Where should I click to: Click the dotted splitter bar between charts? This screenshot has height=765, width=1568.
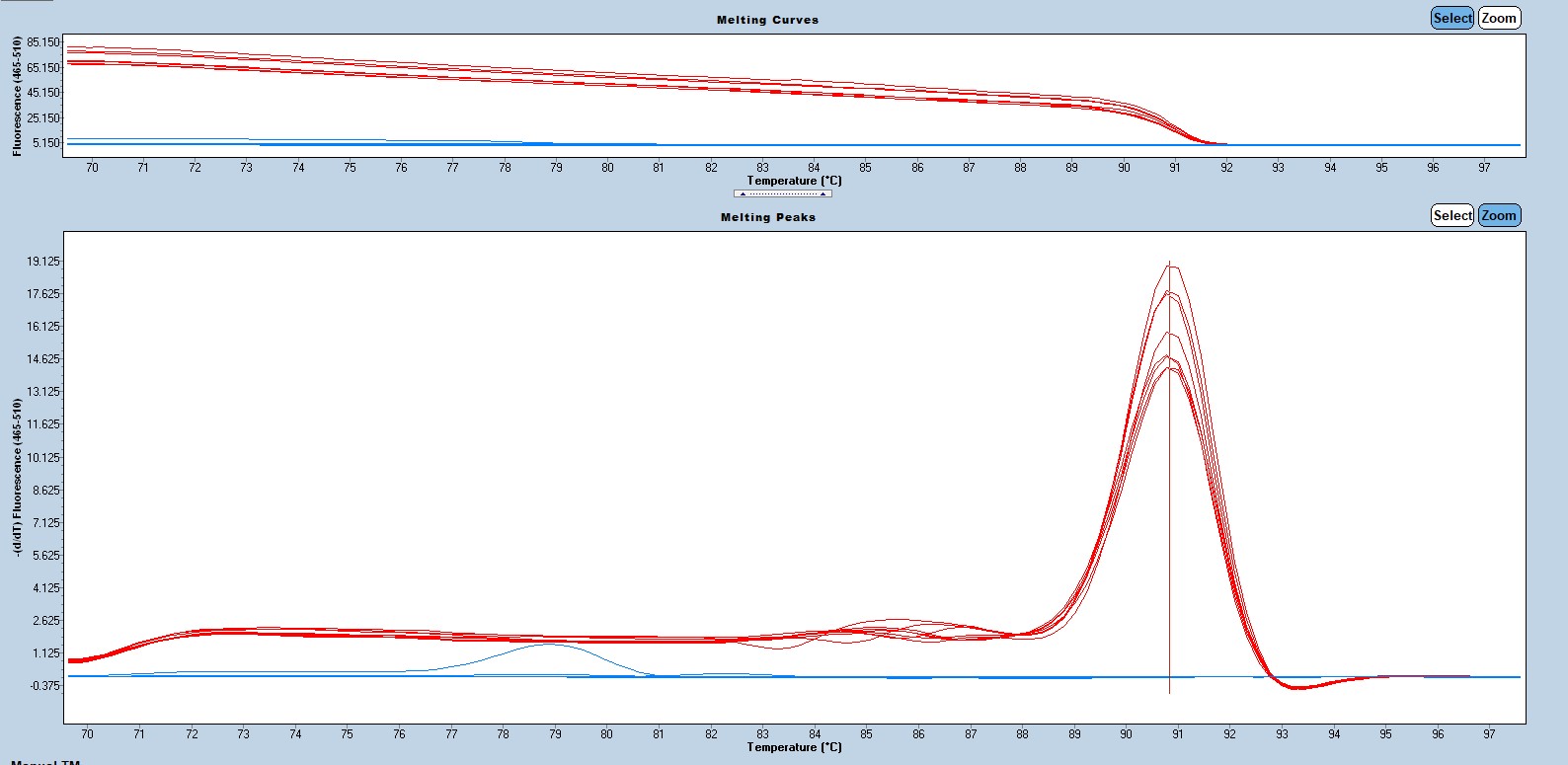click(x=782, y=193)
